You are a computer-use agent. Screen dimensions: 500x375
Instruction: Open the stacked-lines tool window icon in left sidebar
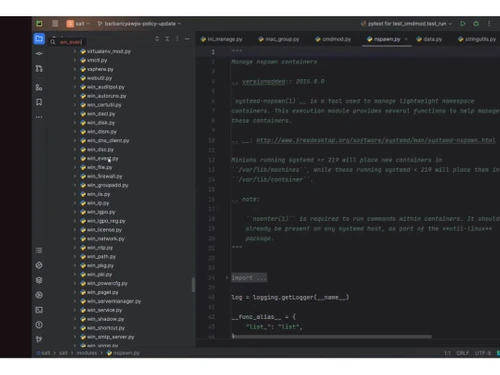point(39,250)
